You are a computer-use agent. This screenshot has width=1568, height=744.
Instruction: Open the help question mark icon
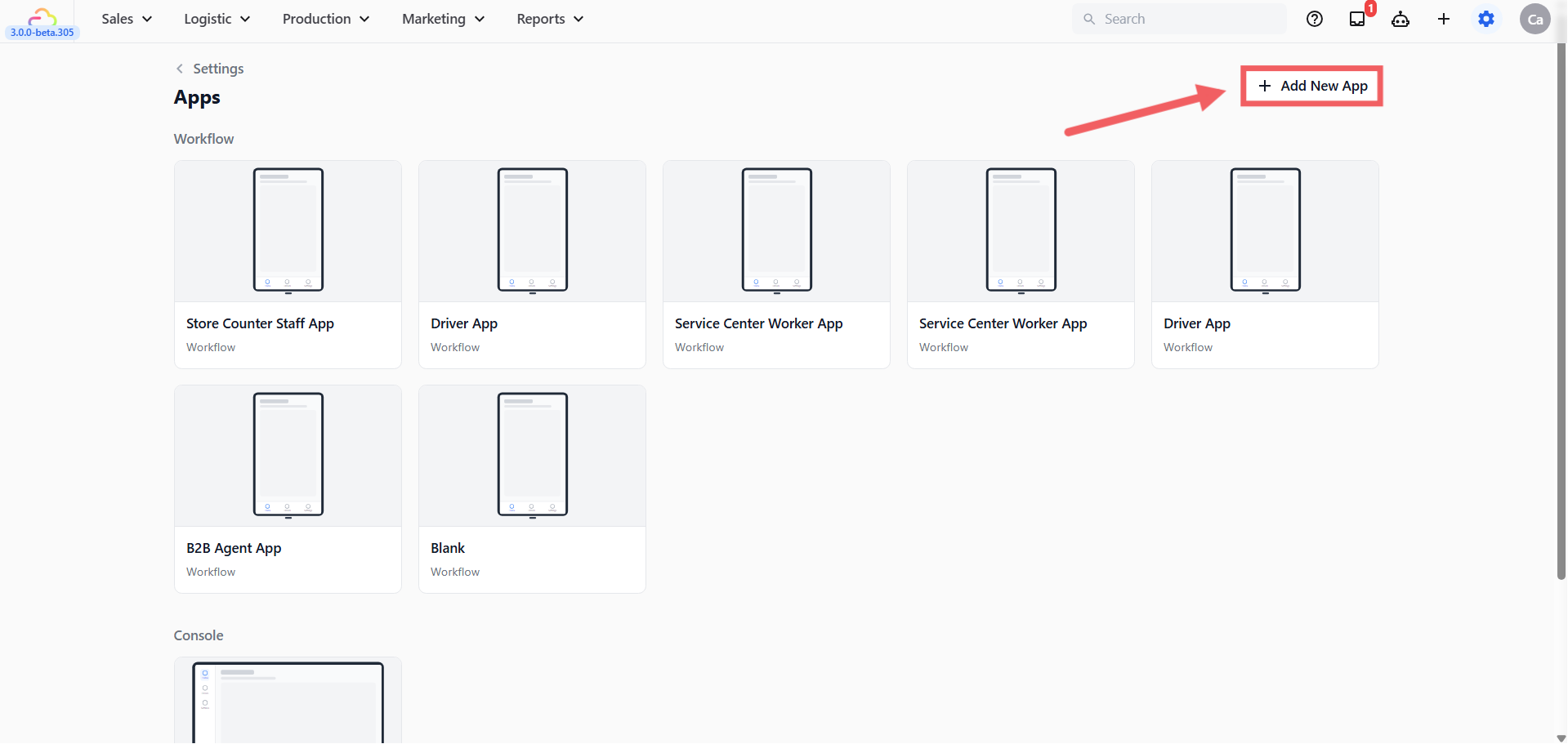(x=1315, y=19)
